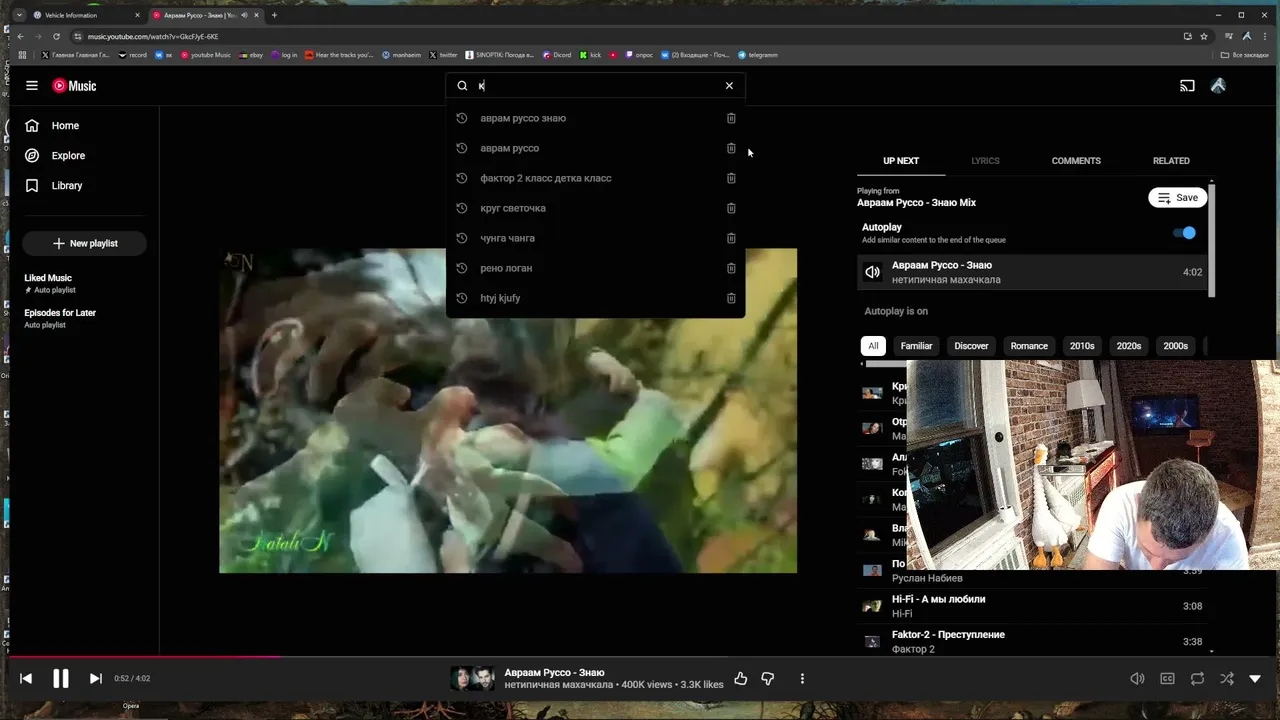Toggle closed captions in player bar
Viewport: 1280px width, 720px height.
coord(1167,679)
